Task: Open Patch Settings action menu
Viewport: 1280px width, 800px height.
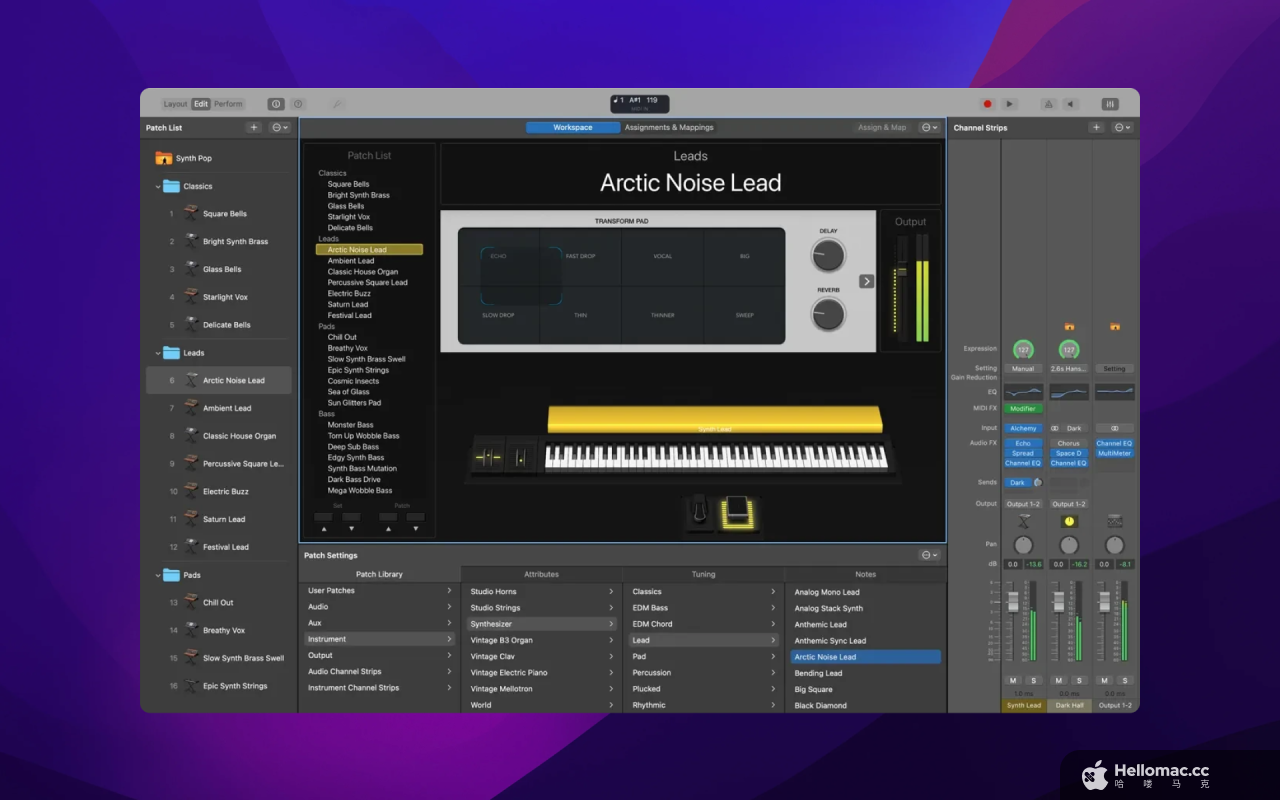Action: coord(930,555)
